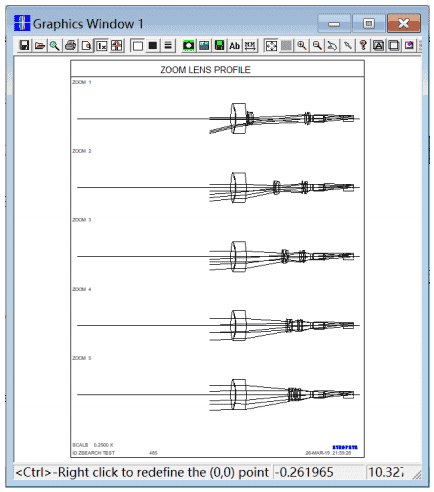Click the ZOOM 3 lens drawing
This screenshot has width=434, height=492.
[x=285, y=257]
